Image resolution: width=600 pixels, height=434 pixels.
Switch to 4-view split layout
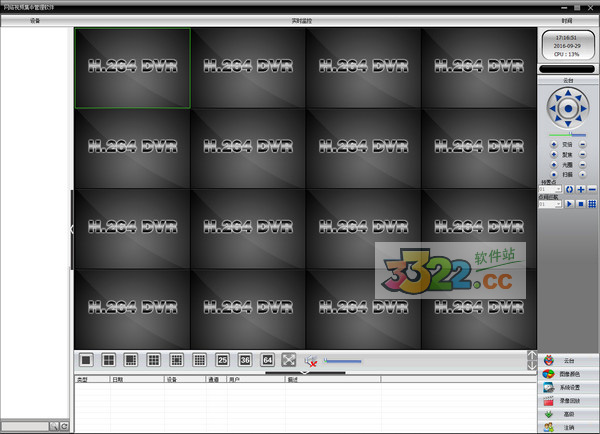pyautogui.click(x=109, y=360)
